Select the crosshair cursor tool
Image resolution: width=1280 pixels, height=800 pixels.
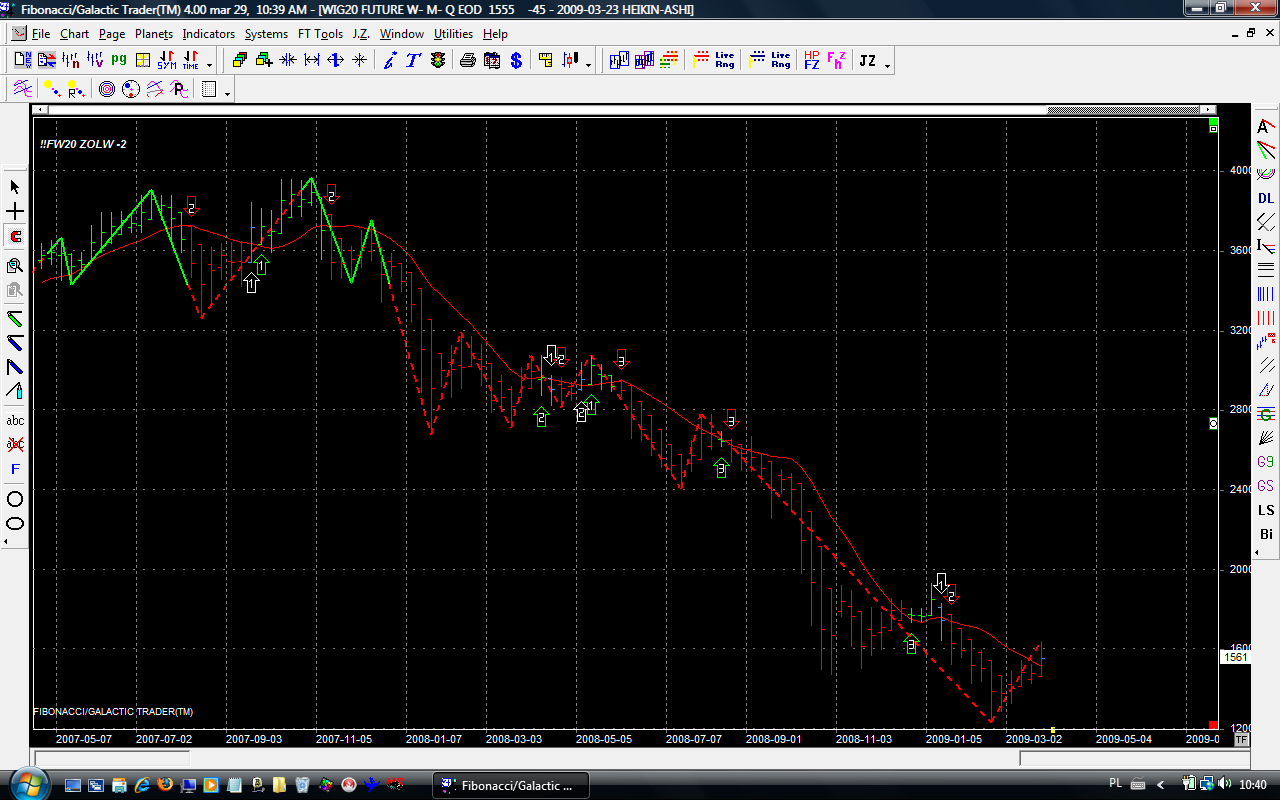pos(15,212)
